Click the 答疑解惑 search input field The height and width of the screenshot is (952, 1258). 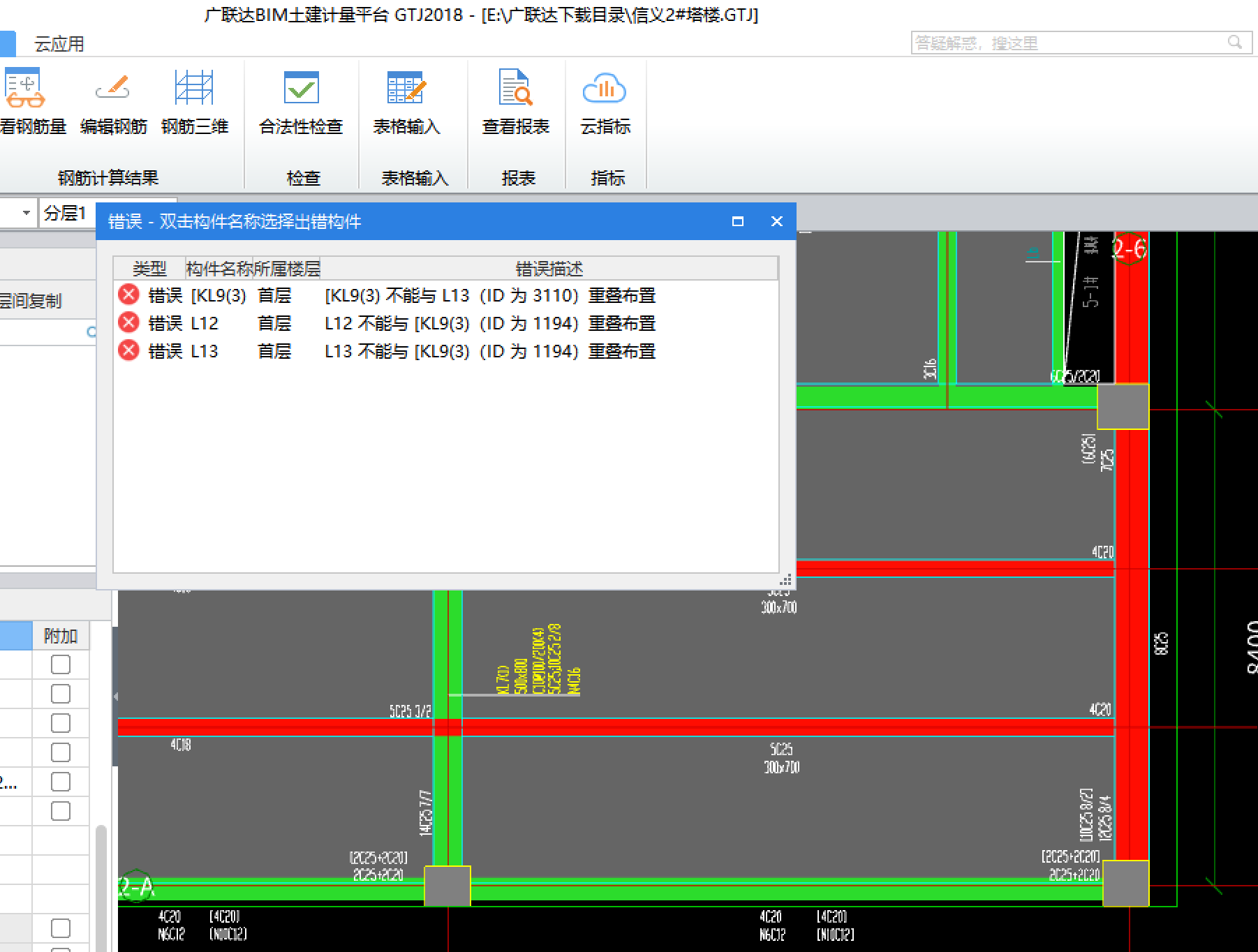[x=1081, y=43]
